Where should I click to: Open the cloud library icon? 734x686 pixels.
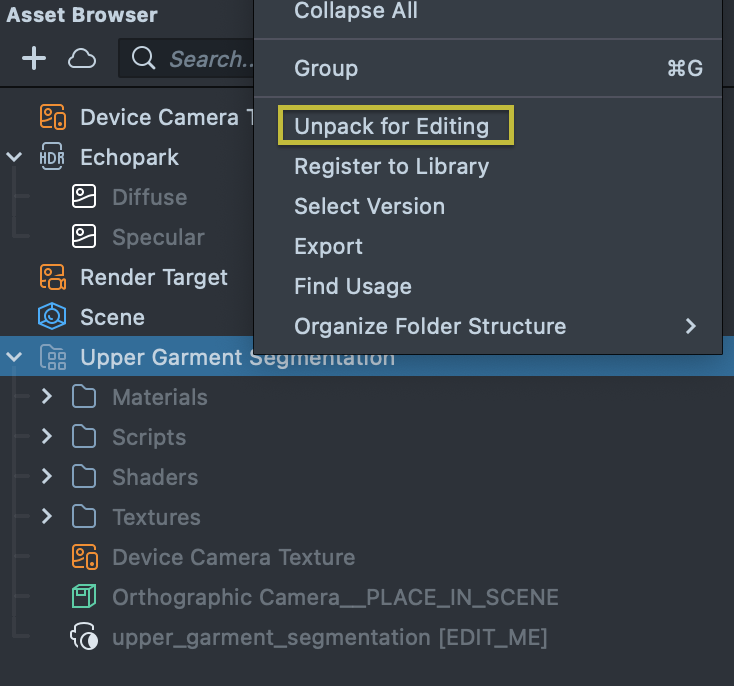[82, 59]
